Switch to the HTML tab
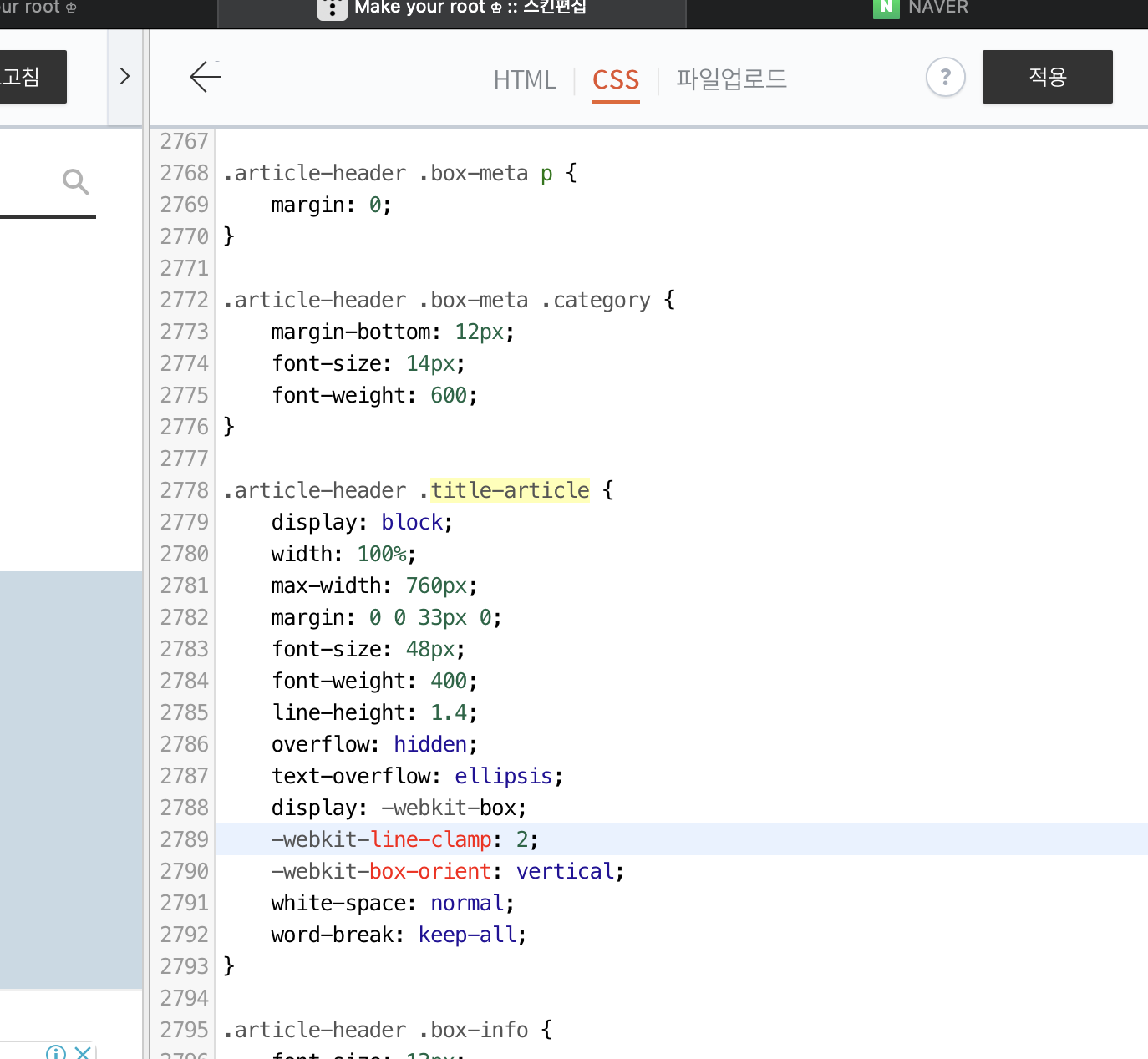 pos(525,79)
